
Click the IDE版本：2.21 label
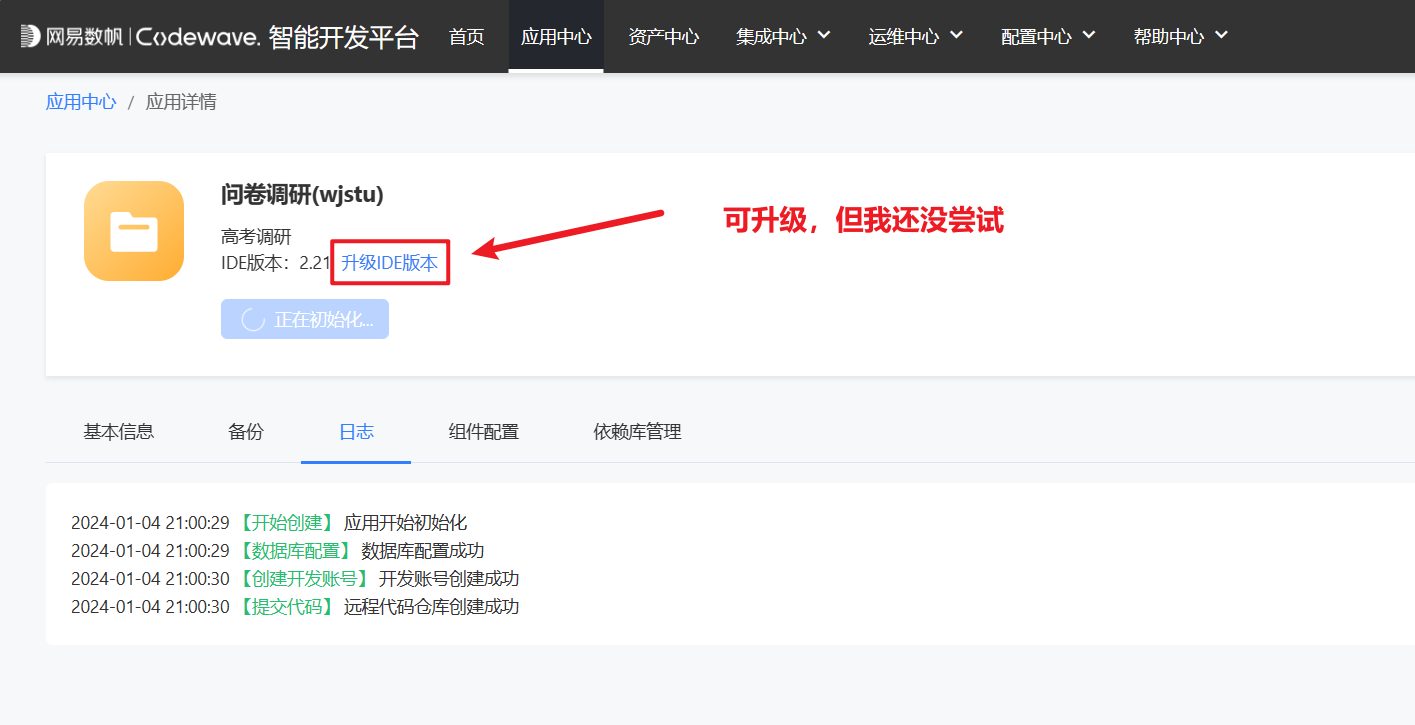tap(276, 263)
